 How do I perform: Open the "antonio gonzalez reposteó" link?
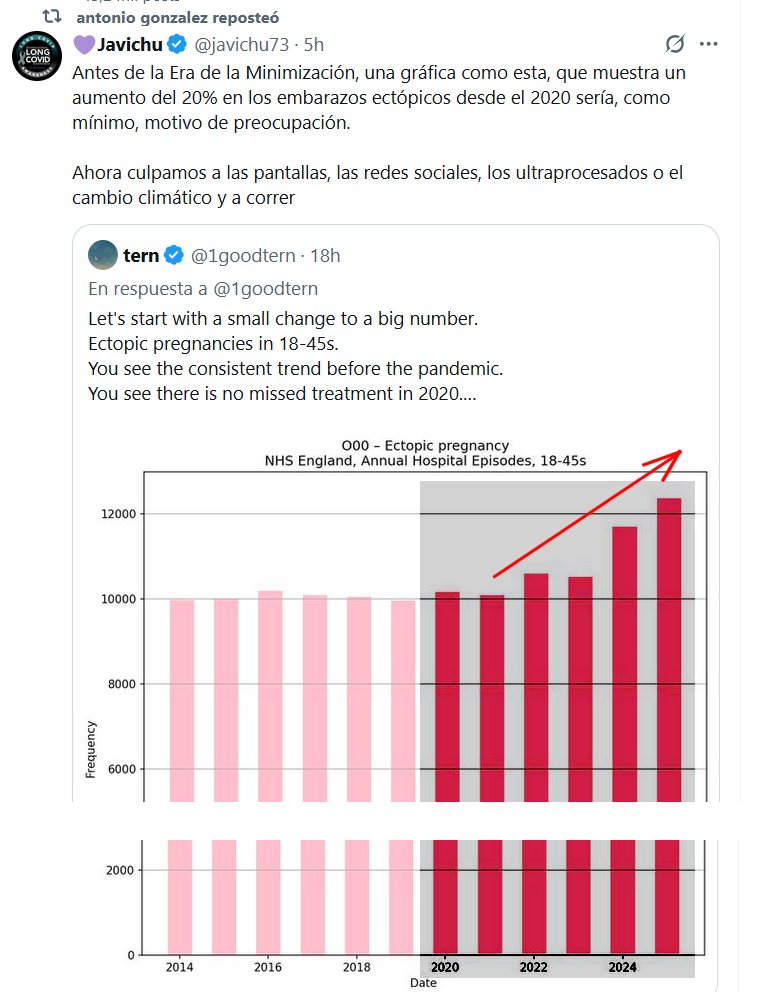(x=178, y=17)
